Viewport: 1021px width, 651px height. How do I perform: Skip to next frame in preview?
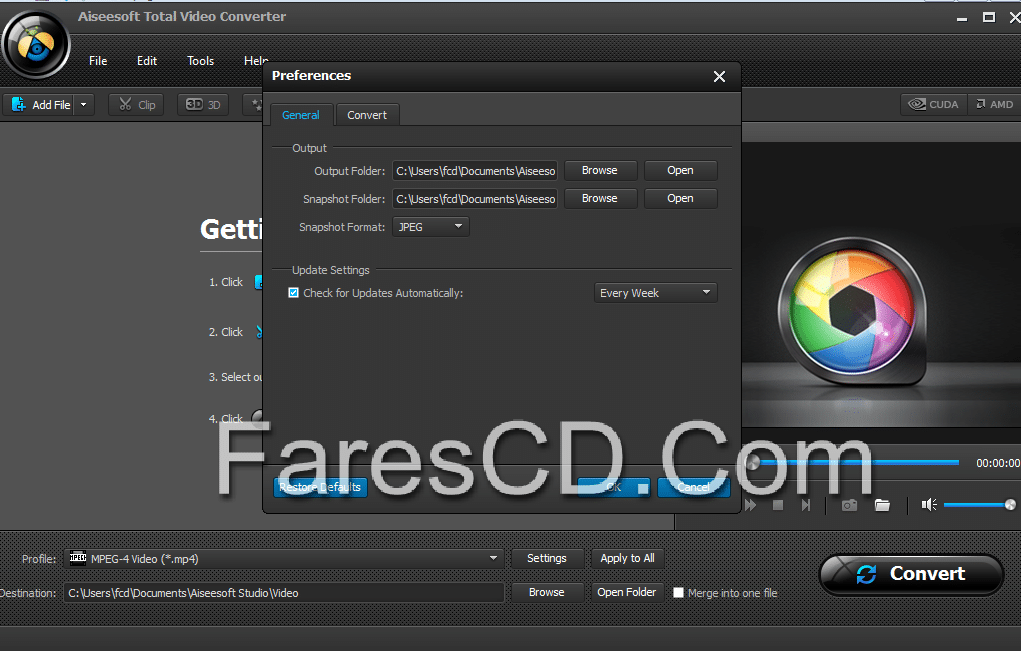tap(806, 505)
